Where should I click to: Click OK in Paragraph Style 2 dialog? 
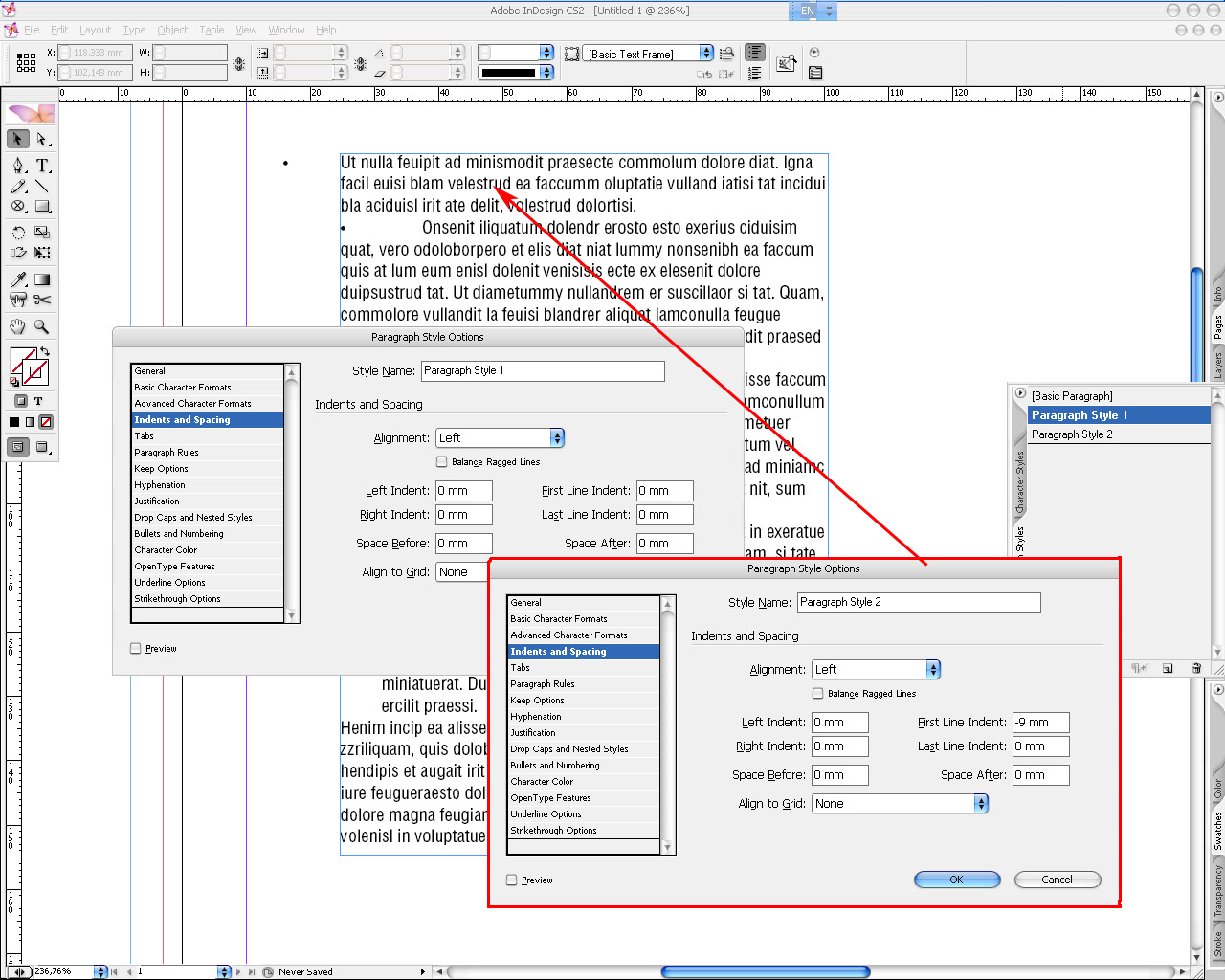pos(957,880)
